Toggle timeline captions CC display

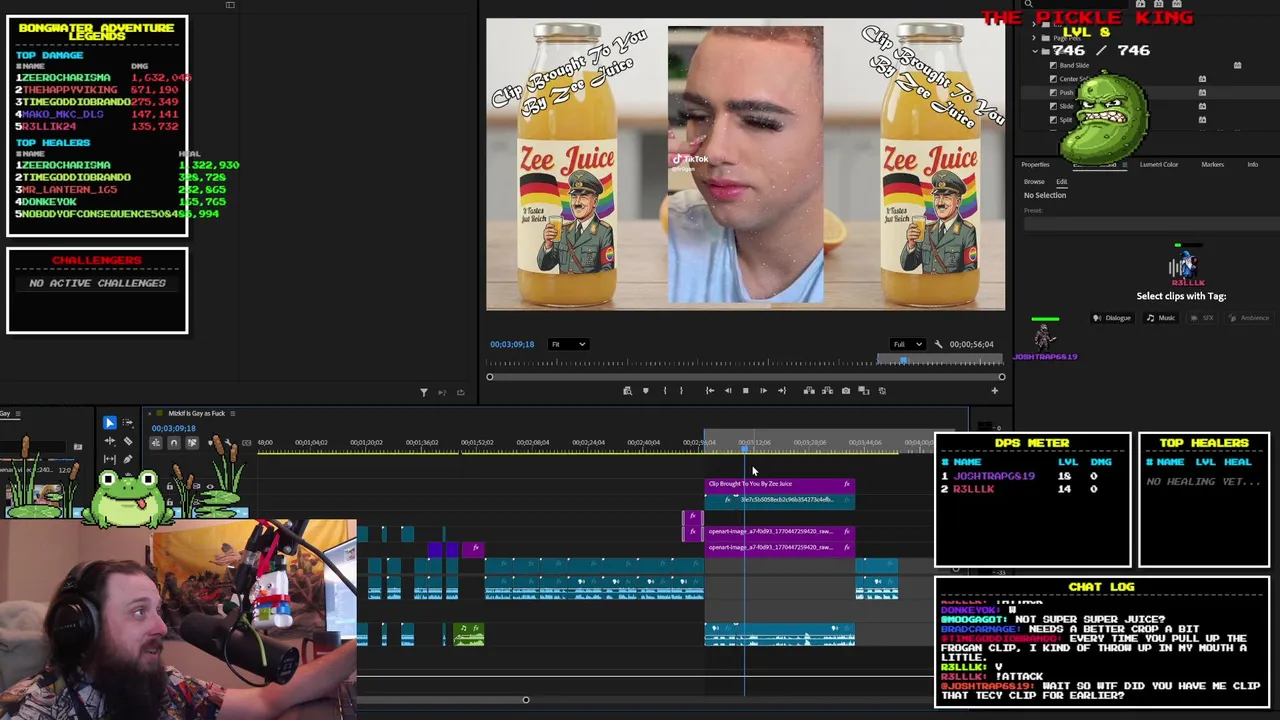pyautogui.click(x=246, y=443)
